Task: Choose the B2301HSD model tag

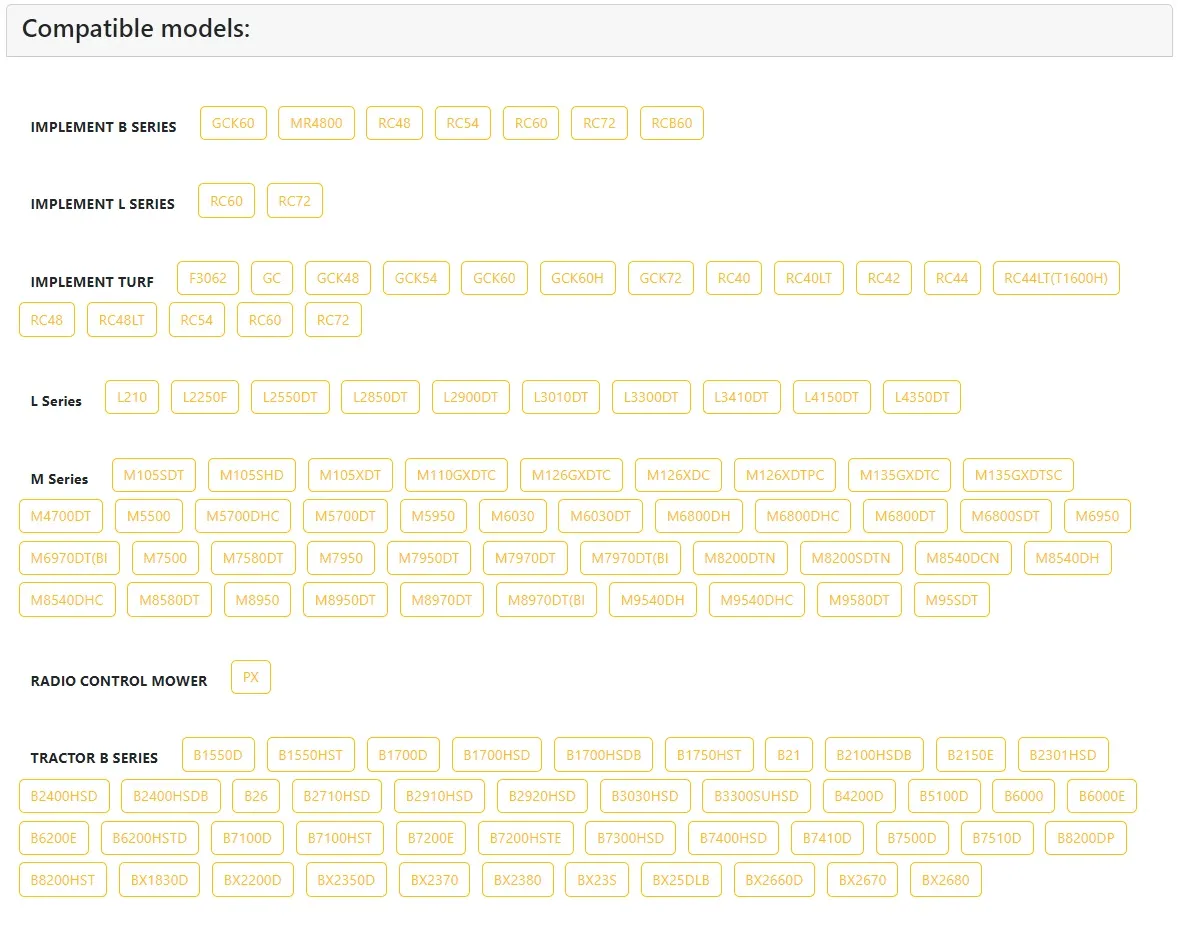Action: [x=1062, y=755]
